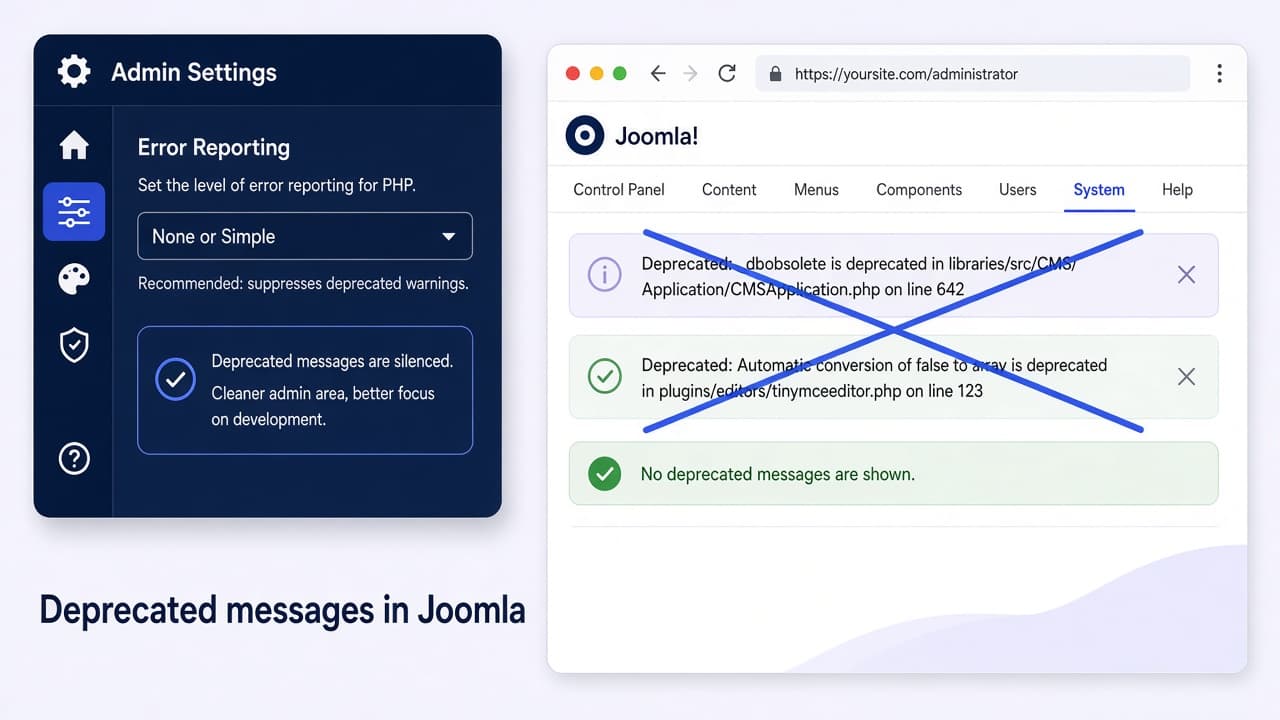
Task: Open the Components menu
Action: (x=919, y=190)
